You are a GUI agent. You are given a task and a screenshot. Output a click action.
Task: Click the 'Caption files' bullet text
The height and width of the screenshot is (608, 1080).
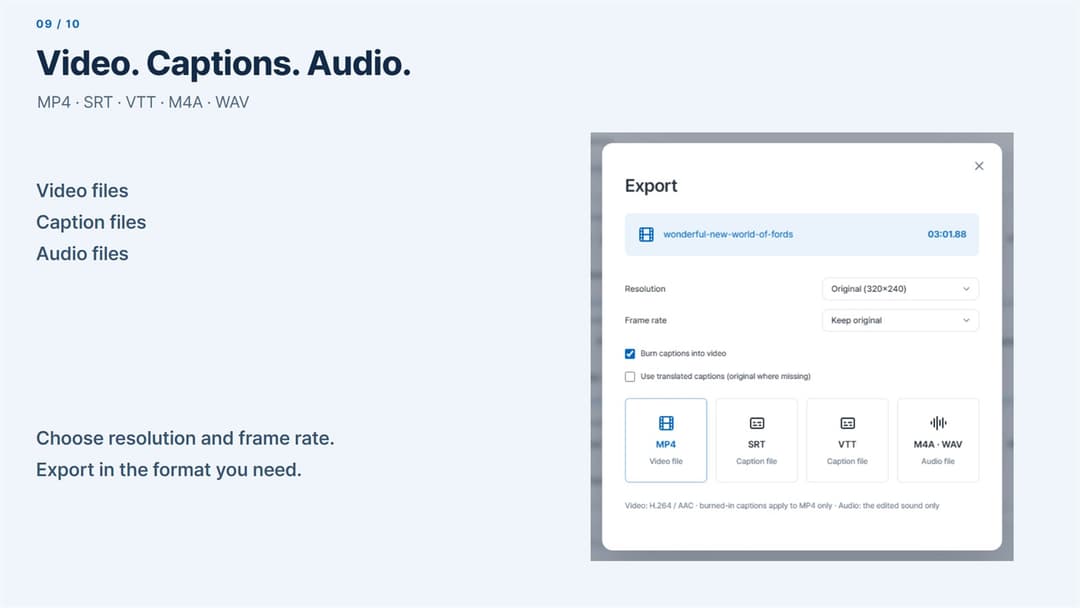pyautogui.click(x=92, y=222)
